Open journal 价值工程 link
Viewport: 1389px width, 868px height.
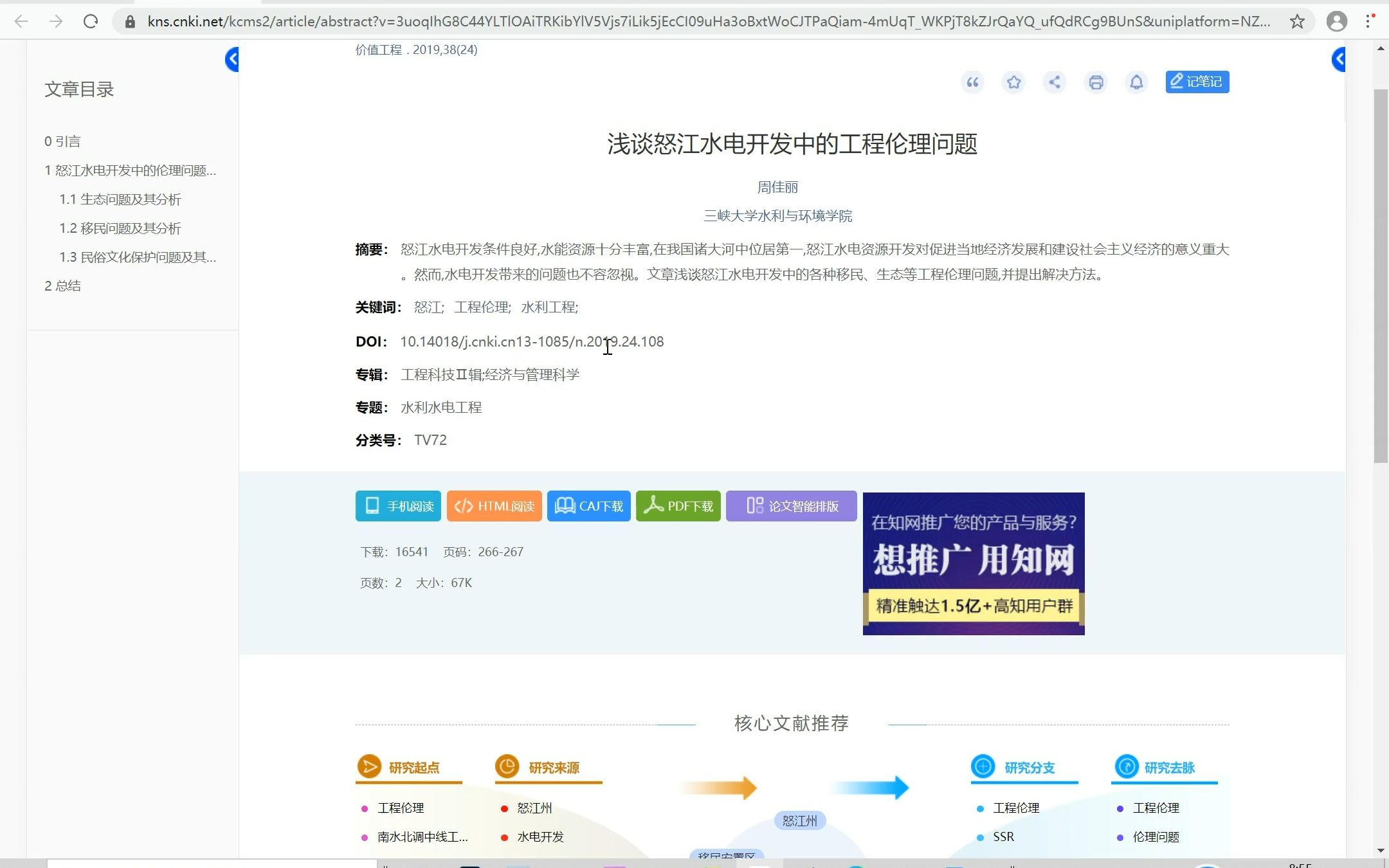(379, 50)
